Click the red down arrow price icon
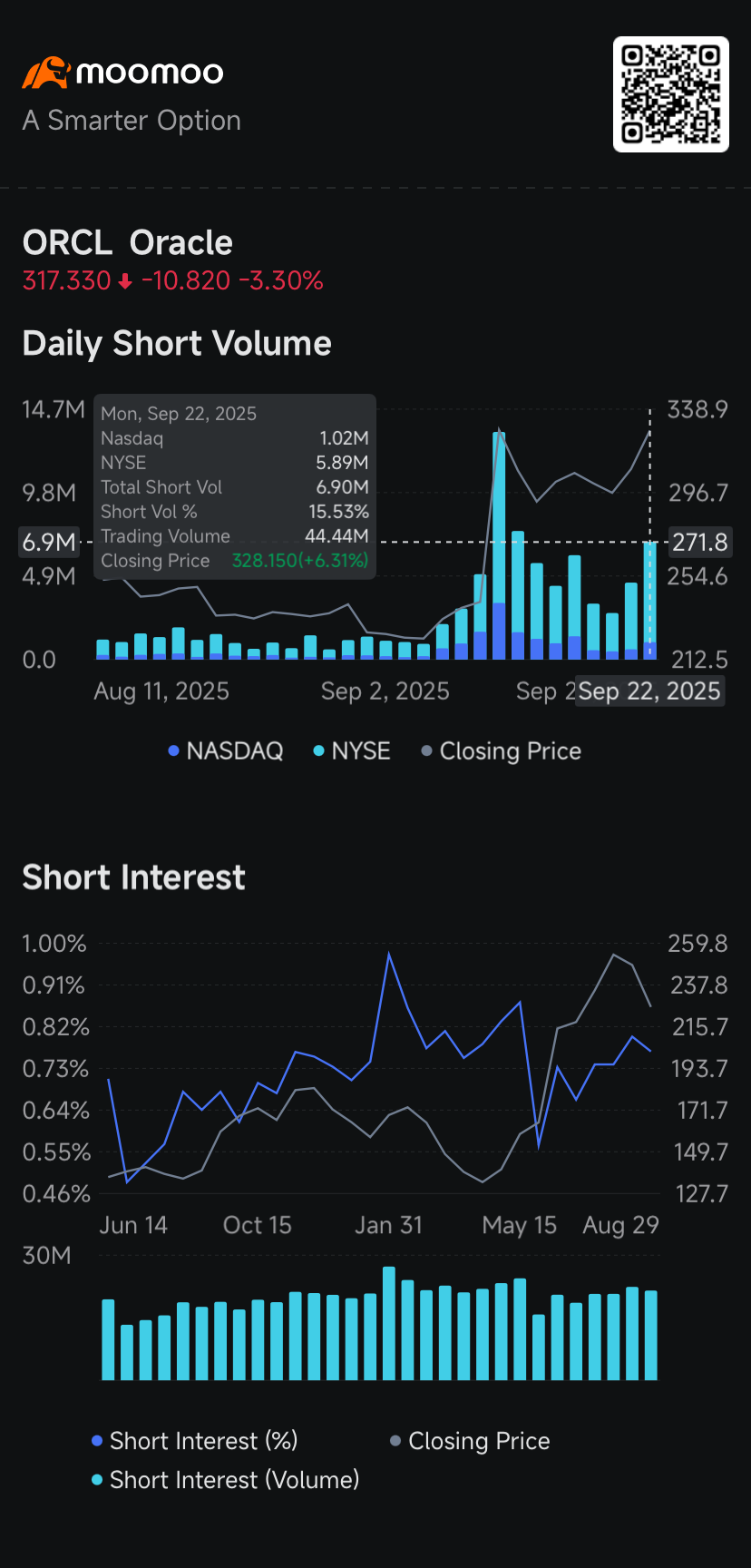The height and width of the screenshot is (1568, 751). pos(125,282)
